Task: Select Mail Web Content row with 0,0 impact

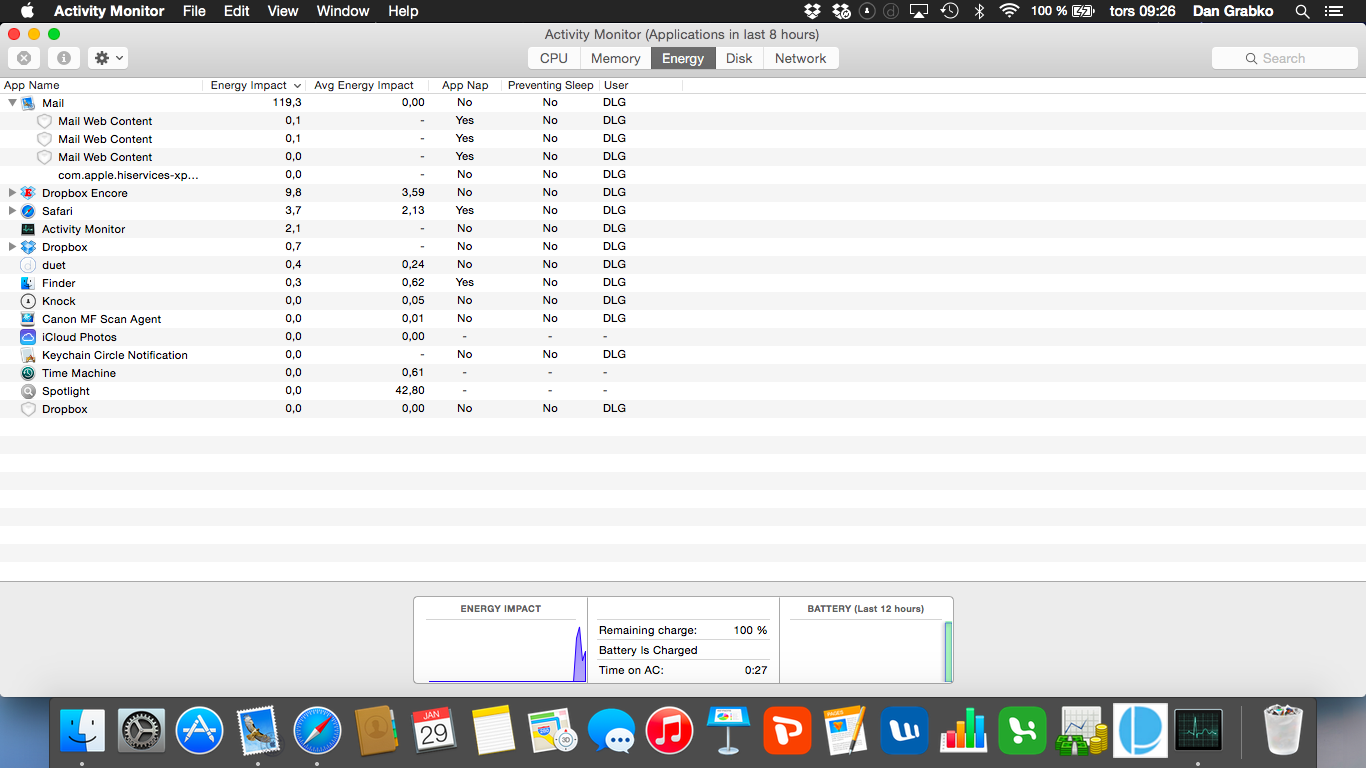Action: [x=683, y=157]
